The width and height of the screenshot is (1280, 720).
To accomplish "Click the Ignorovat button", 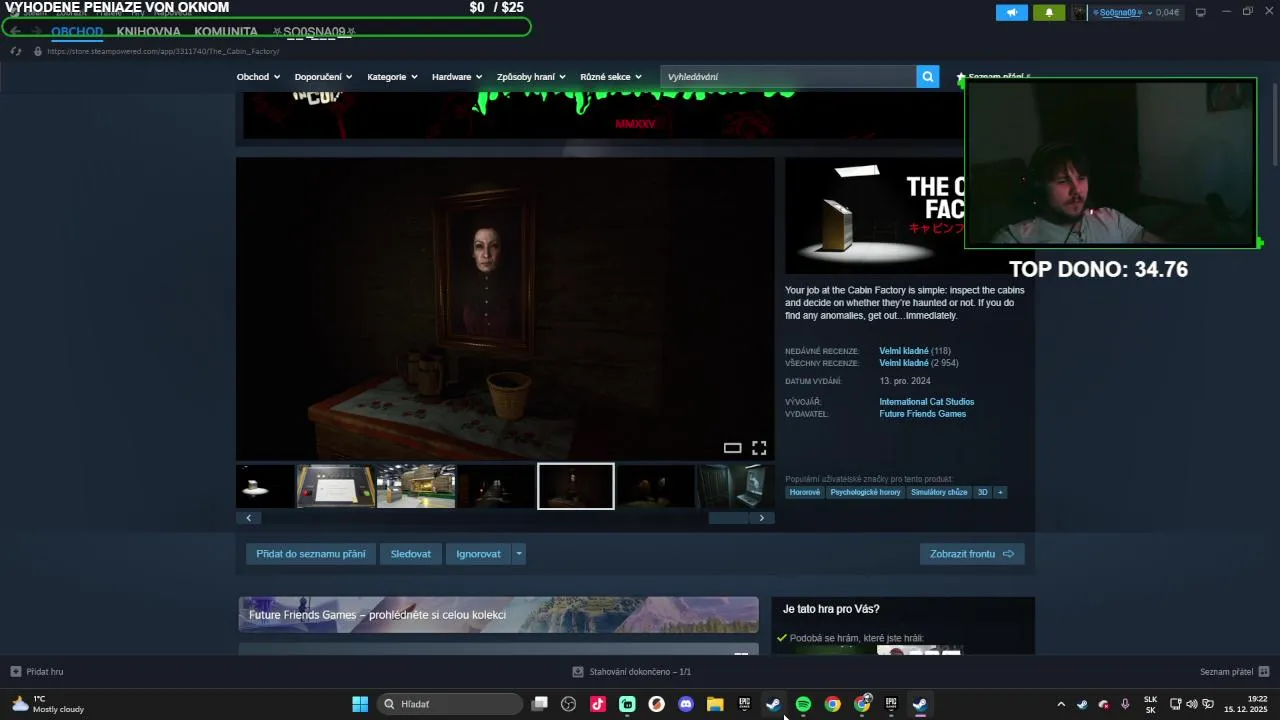I will [479, 554].
